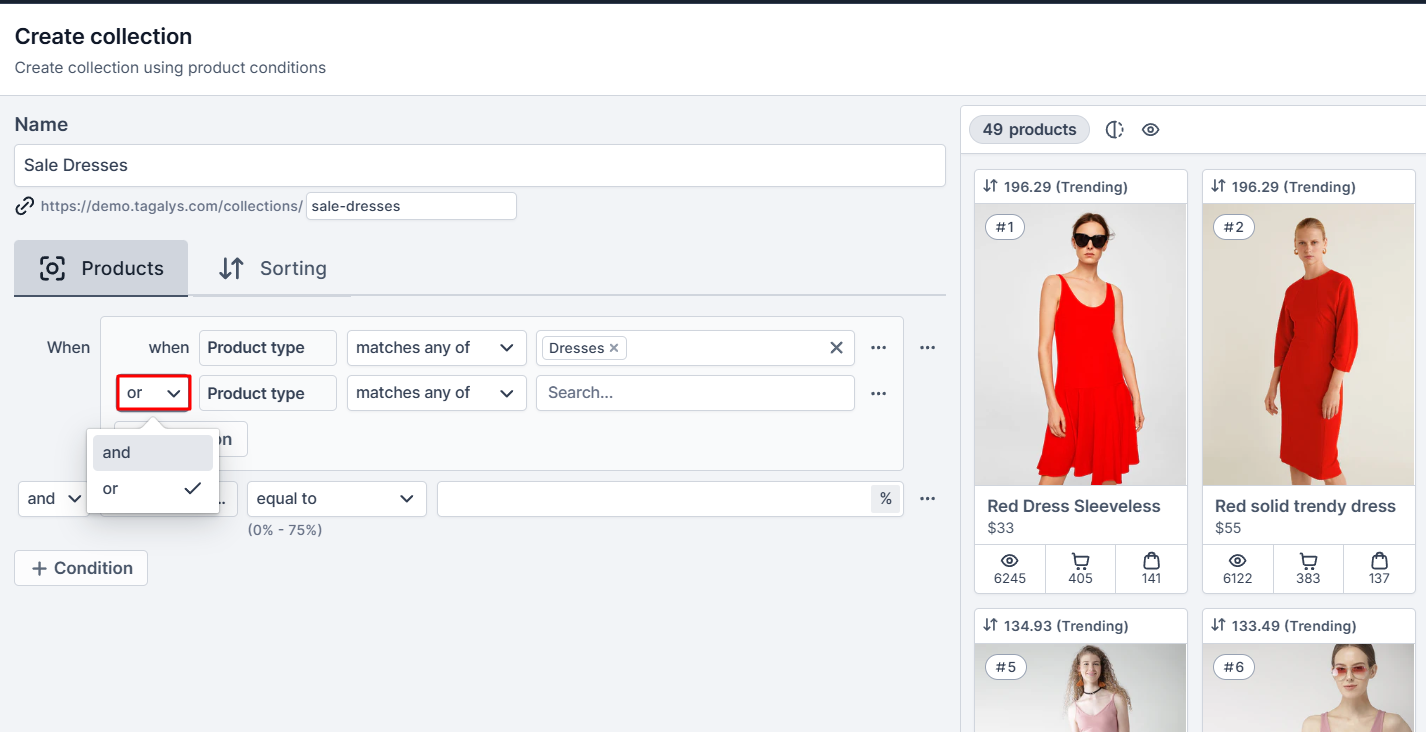Click the link icon beside collection URL
The height and width of the screenshot is (732, 1426).
[25, 206]
